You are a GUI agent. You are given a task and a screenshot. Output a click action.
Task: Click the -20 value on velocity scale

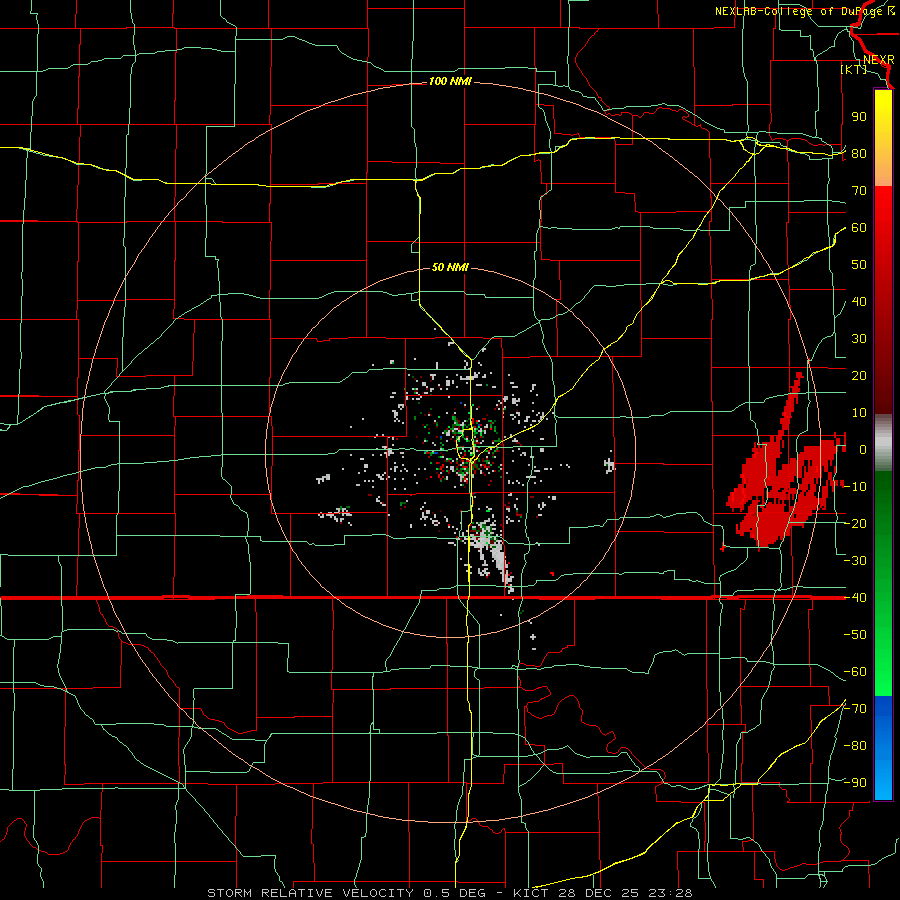(x=855, y=524)
